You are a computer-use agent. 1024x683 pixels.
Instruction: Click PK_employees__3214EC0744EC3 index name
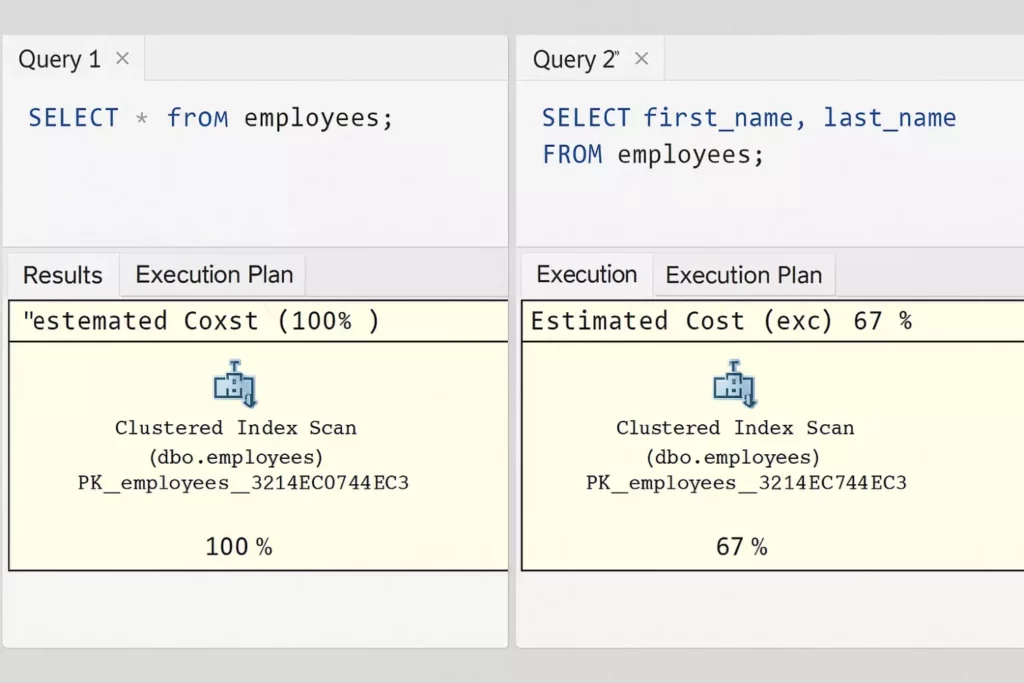[x=243, y=483]
